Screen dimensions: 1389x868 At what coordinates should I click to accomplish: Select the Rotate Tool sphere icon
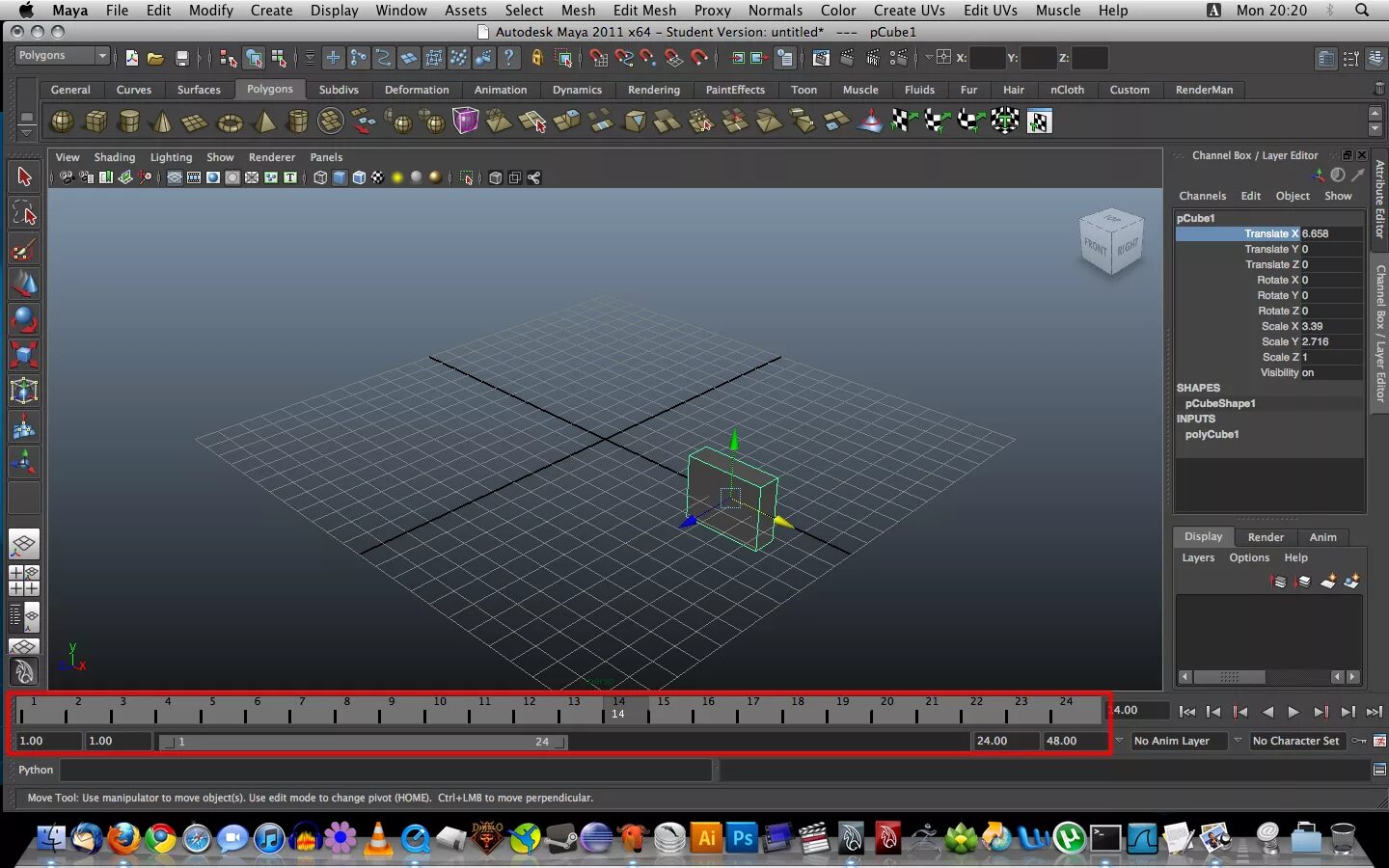click(x=24, y=319)
